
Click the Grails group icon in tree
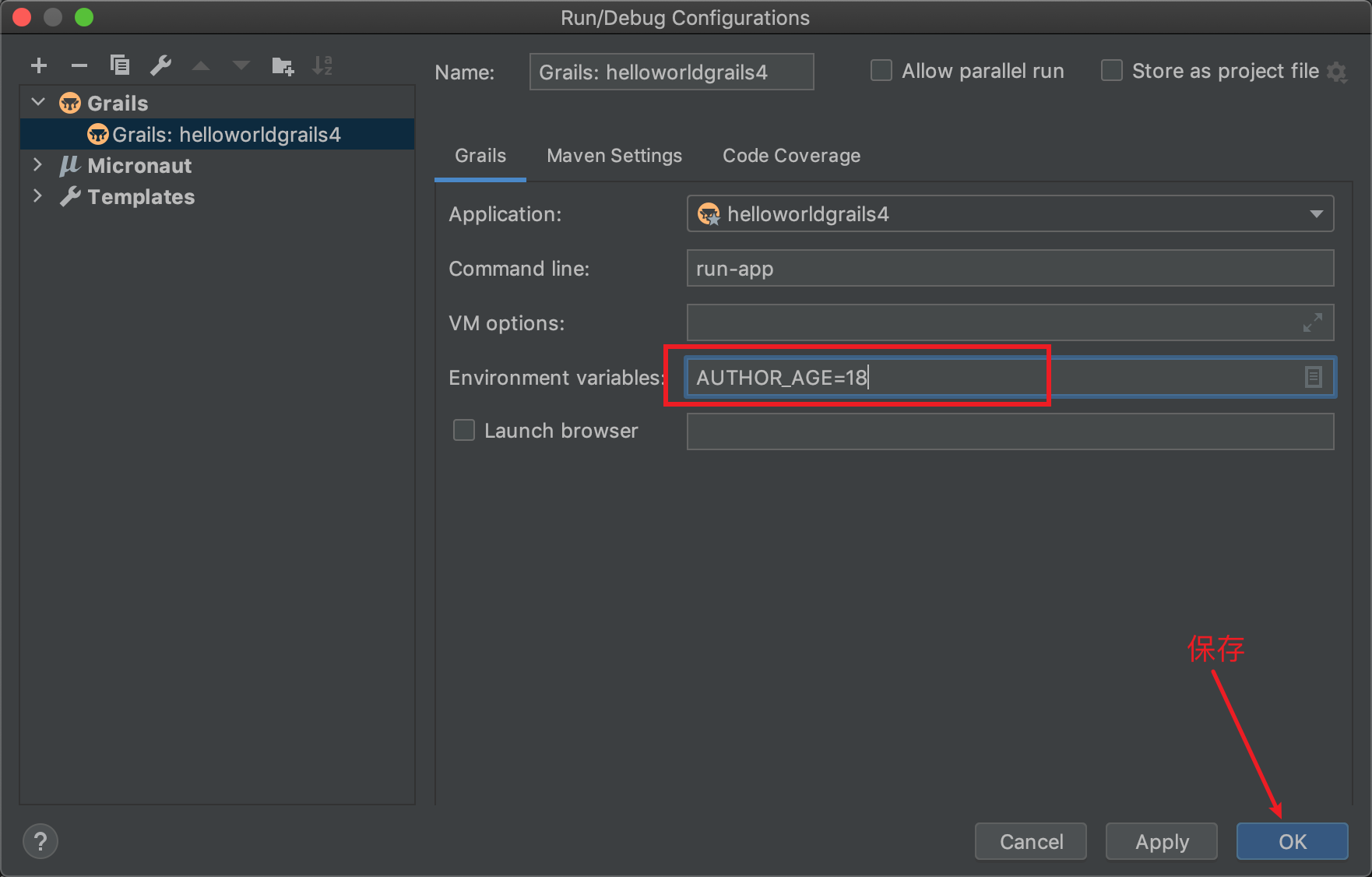[x=70, y=103]
